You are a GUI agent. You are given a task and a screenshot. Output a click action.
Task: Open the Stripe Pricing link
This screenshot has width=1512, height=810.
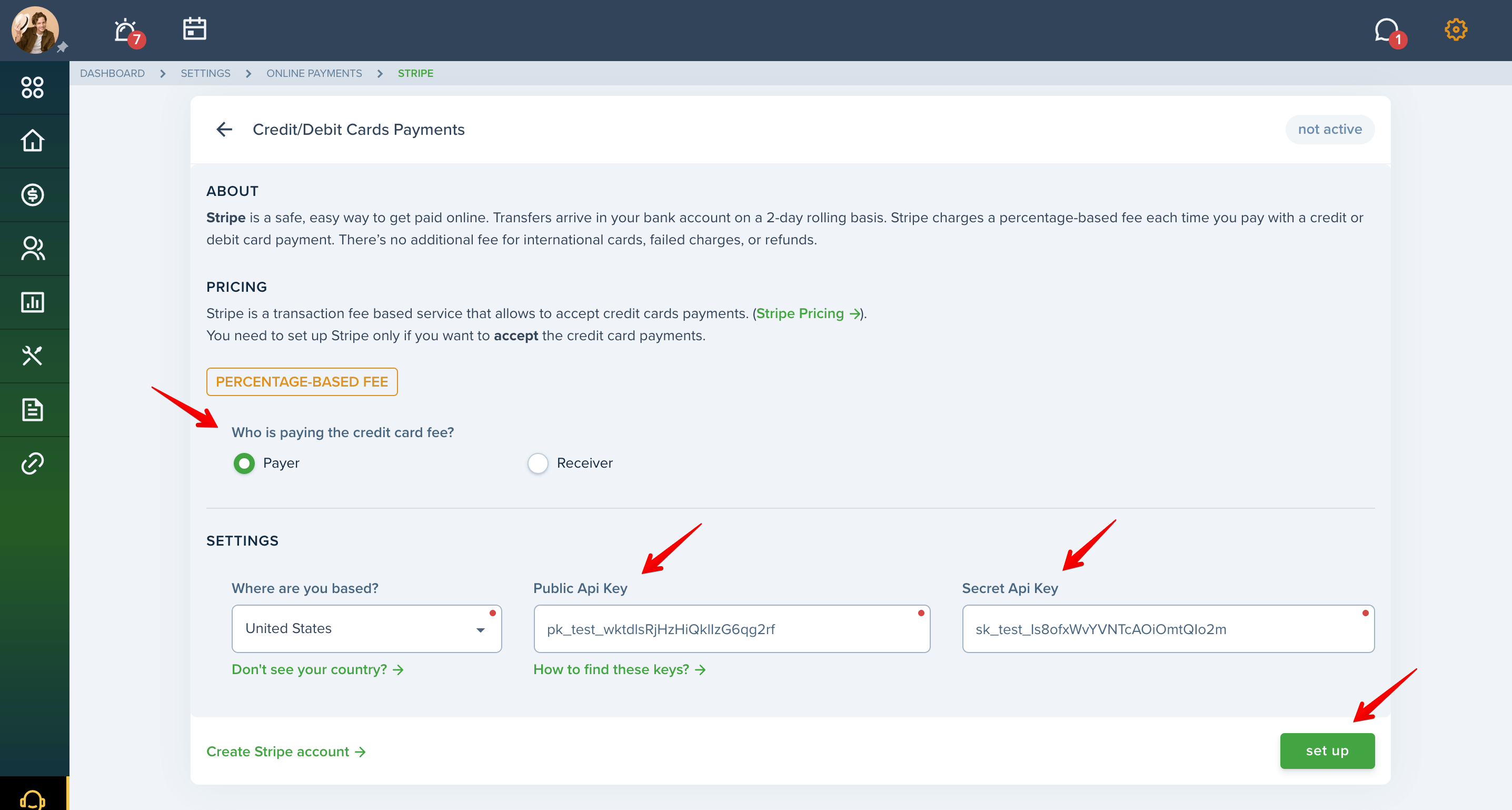click(x=808, y=314)
